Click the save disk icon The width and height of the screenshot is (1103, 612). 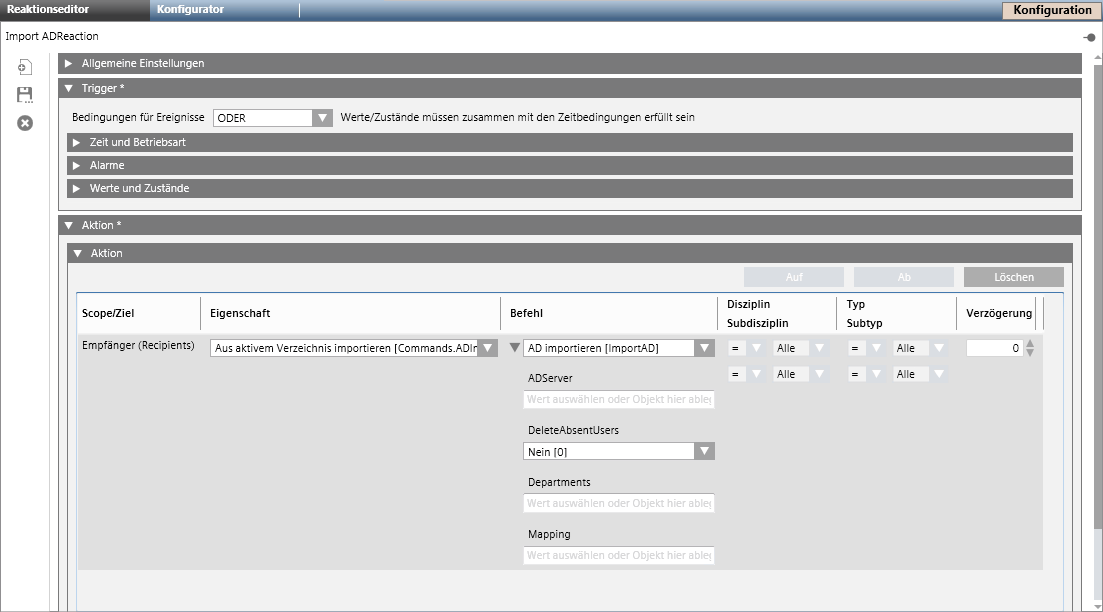25,95
